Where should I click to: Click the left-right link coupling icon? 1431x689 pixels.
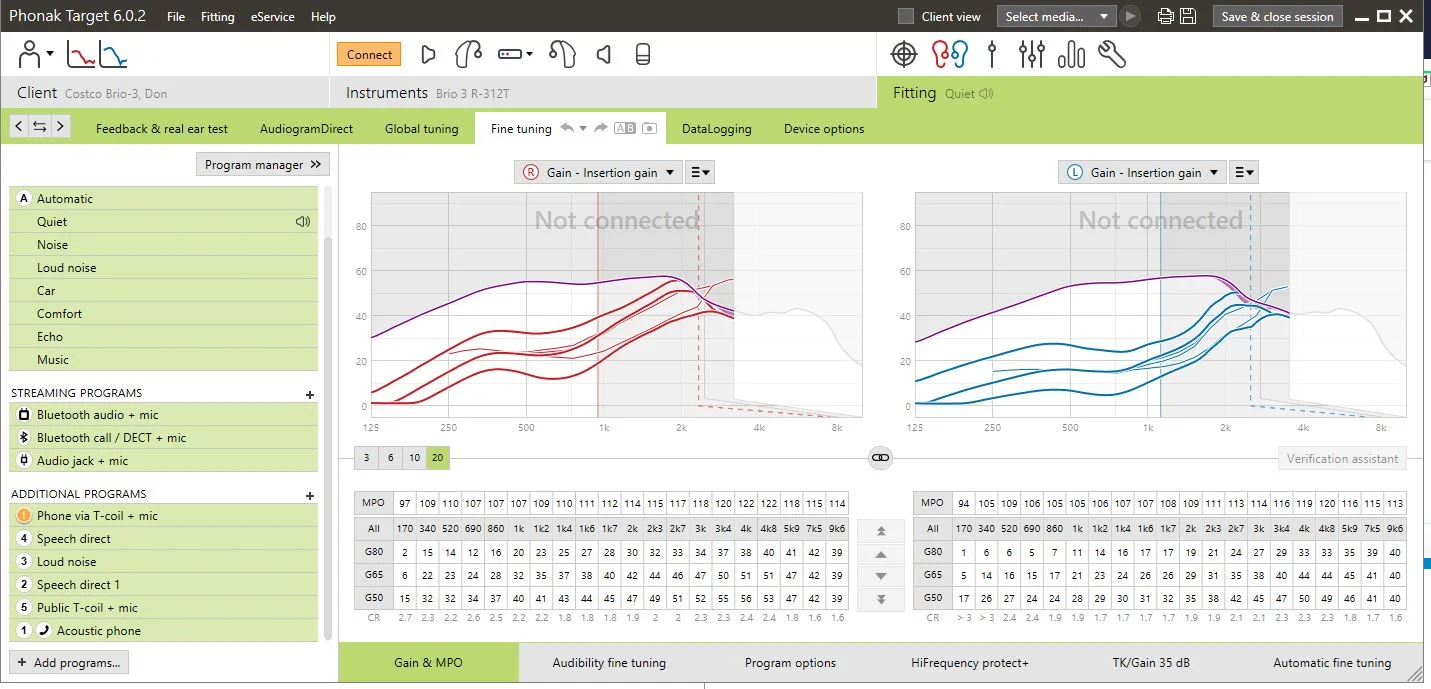pyautogui.click(x=880, y=458)
